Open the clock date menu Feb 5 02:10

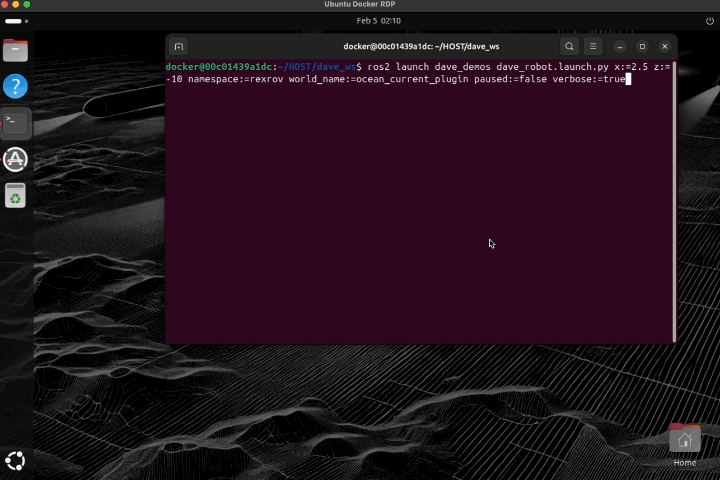(378, 21)
